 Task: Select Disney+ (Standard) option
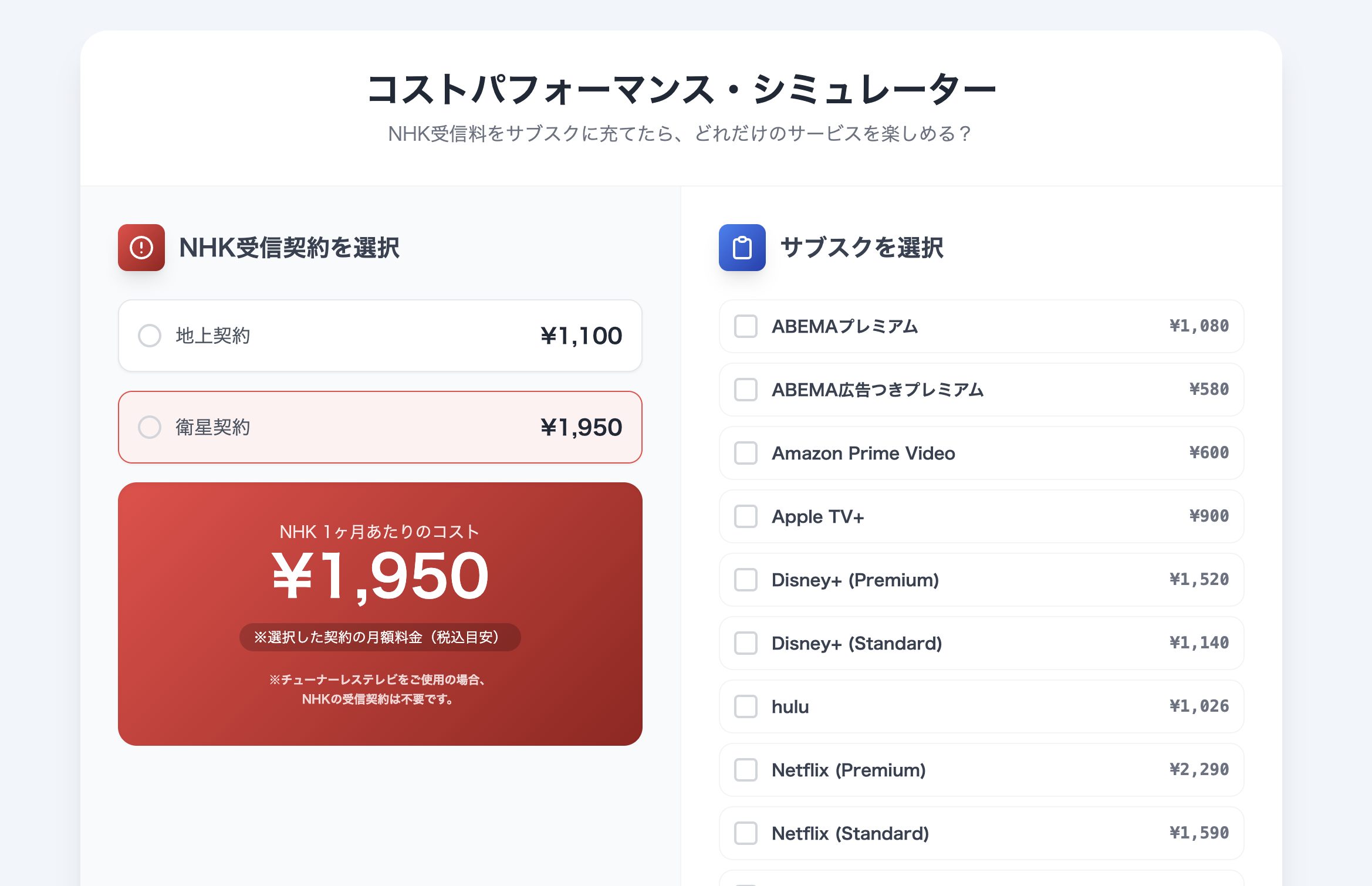coord(745,644)
